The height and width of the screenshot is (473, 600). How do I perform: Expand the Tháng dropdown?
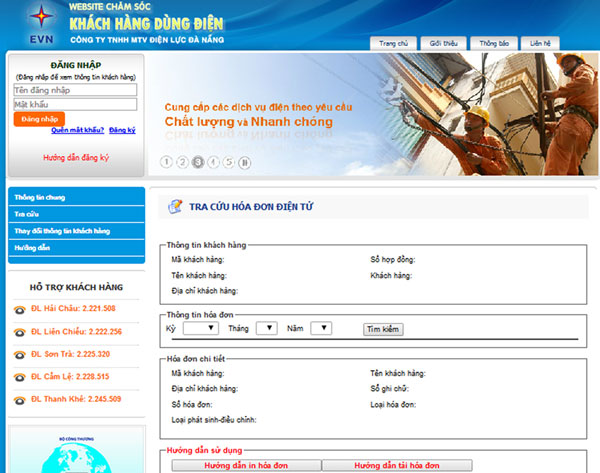(x=267, y=328)
